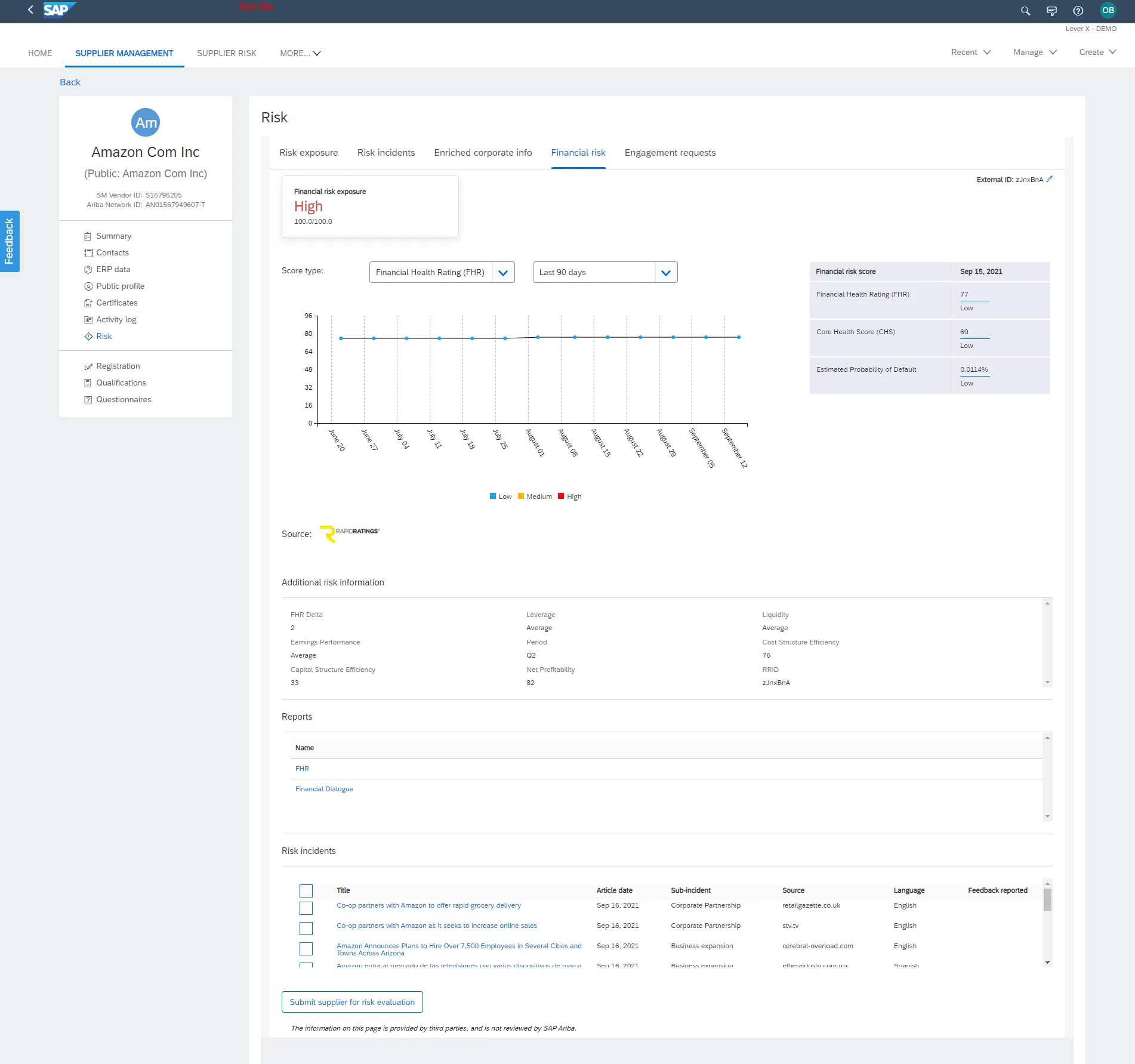The image size is (1135, 1064).
Task: Click the Contacts sidebar icon
Action: coord(88,253)
